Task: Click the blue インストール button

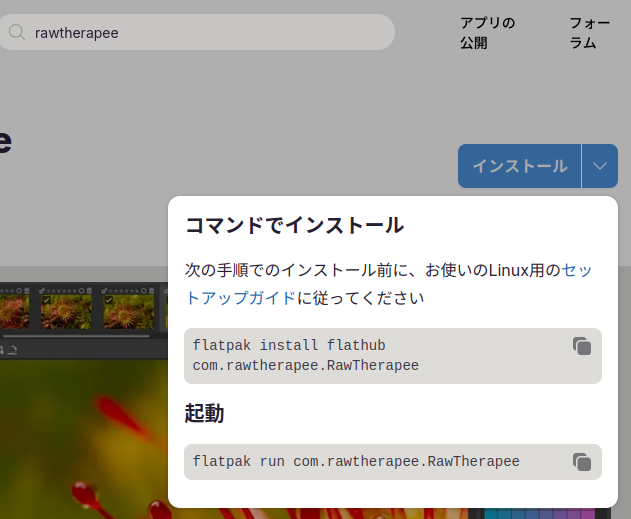Action: click(x=519, y=166)
